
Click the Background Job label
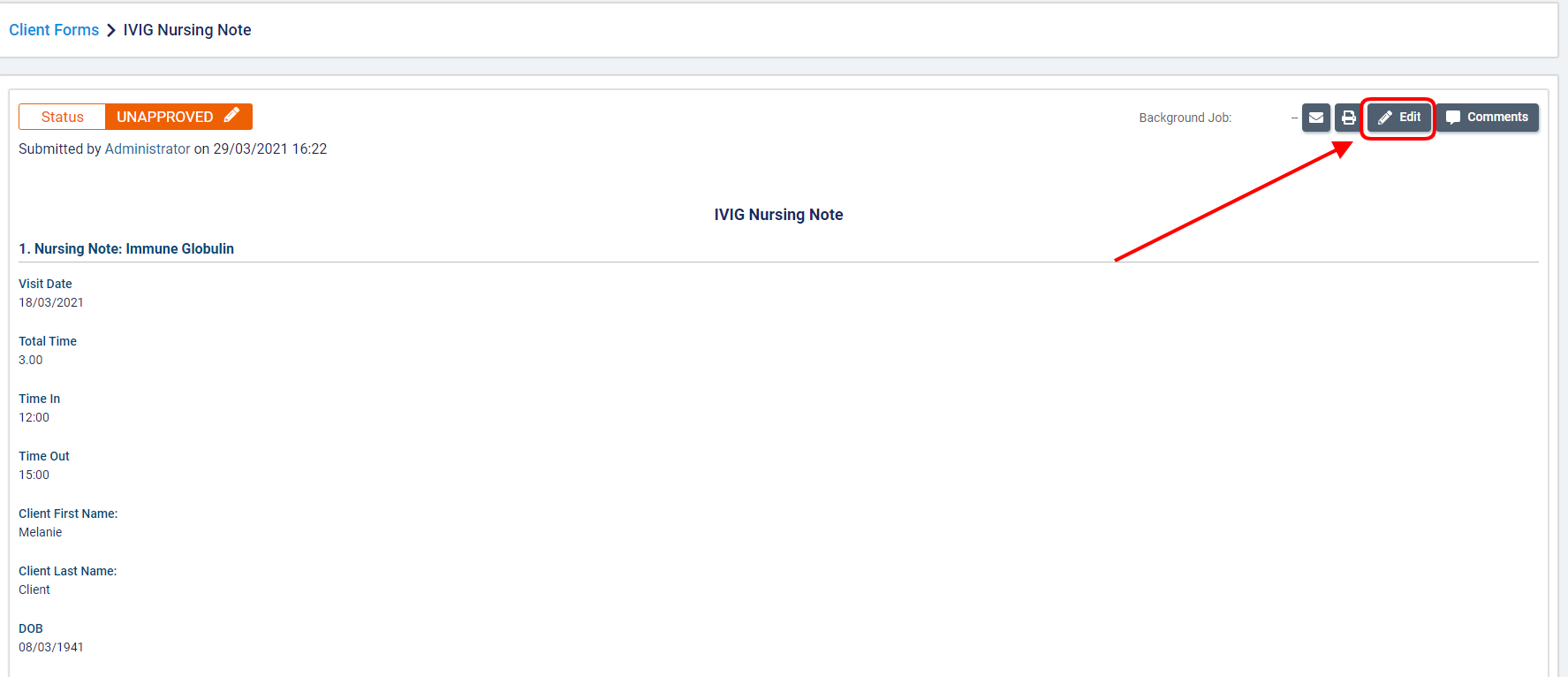(x=1185, y=118)
